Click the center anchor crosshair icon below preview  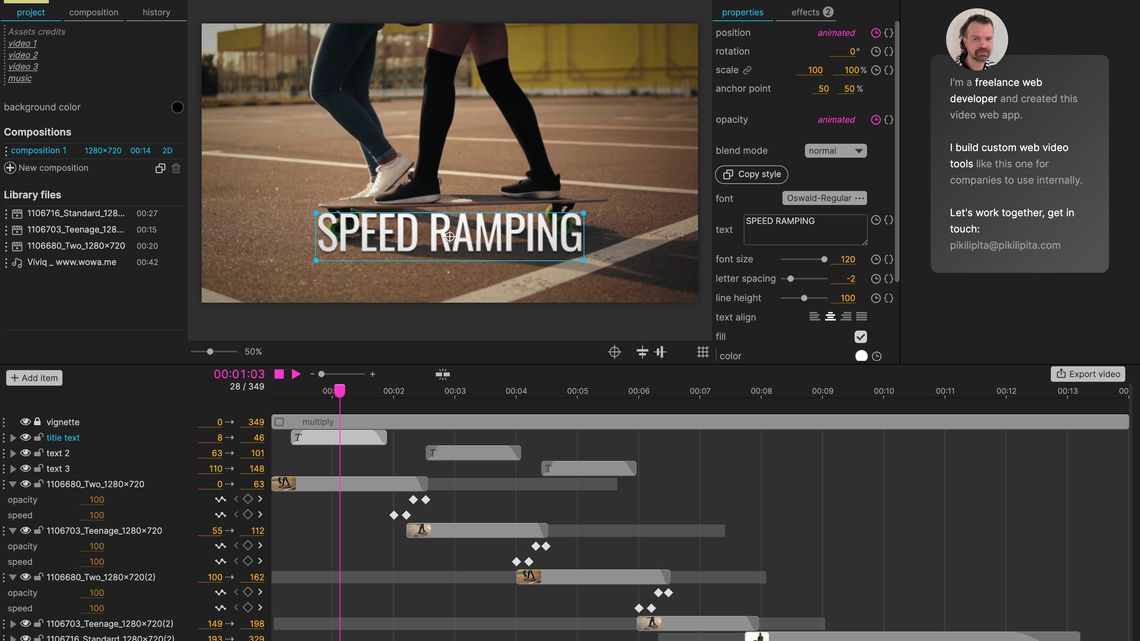click(x=614, y=352)
